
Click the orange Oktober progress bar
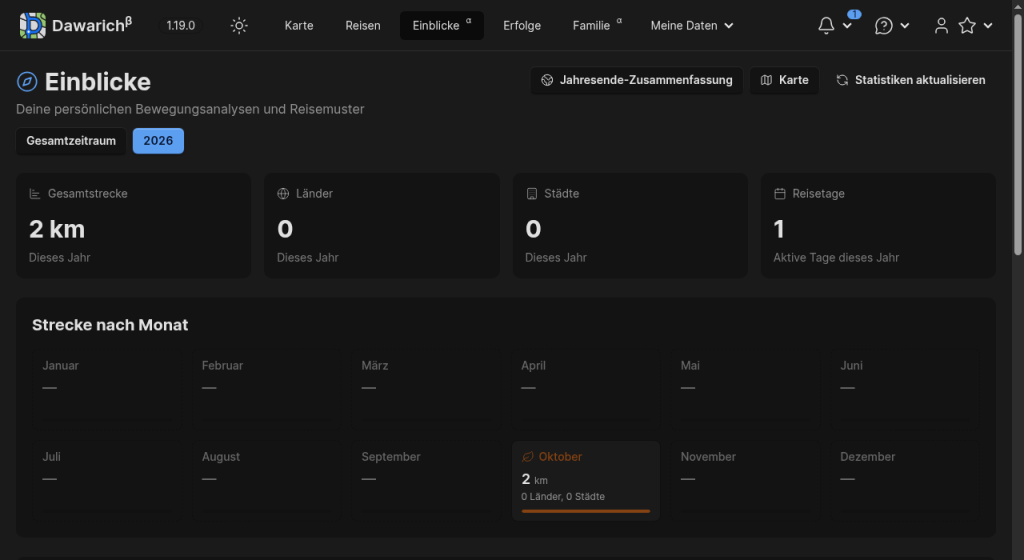click(586, 511)
